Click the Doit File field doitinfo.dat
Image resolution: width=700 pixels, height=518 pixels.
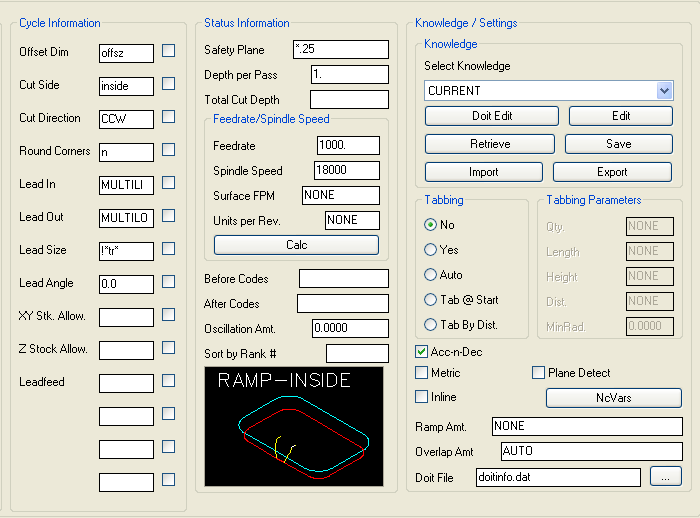[x=558, y=477]
